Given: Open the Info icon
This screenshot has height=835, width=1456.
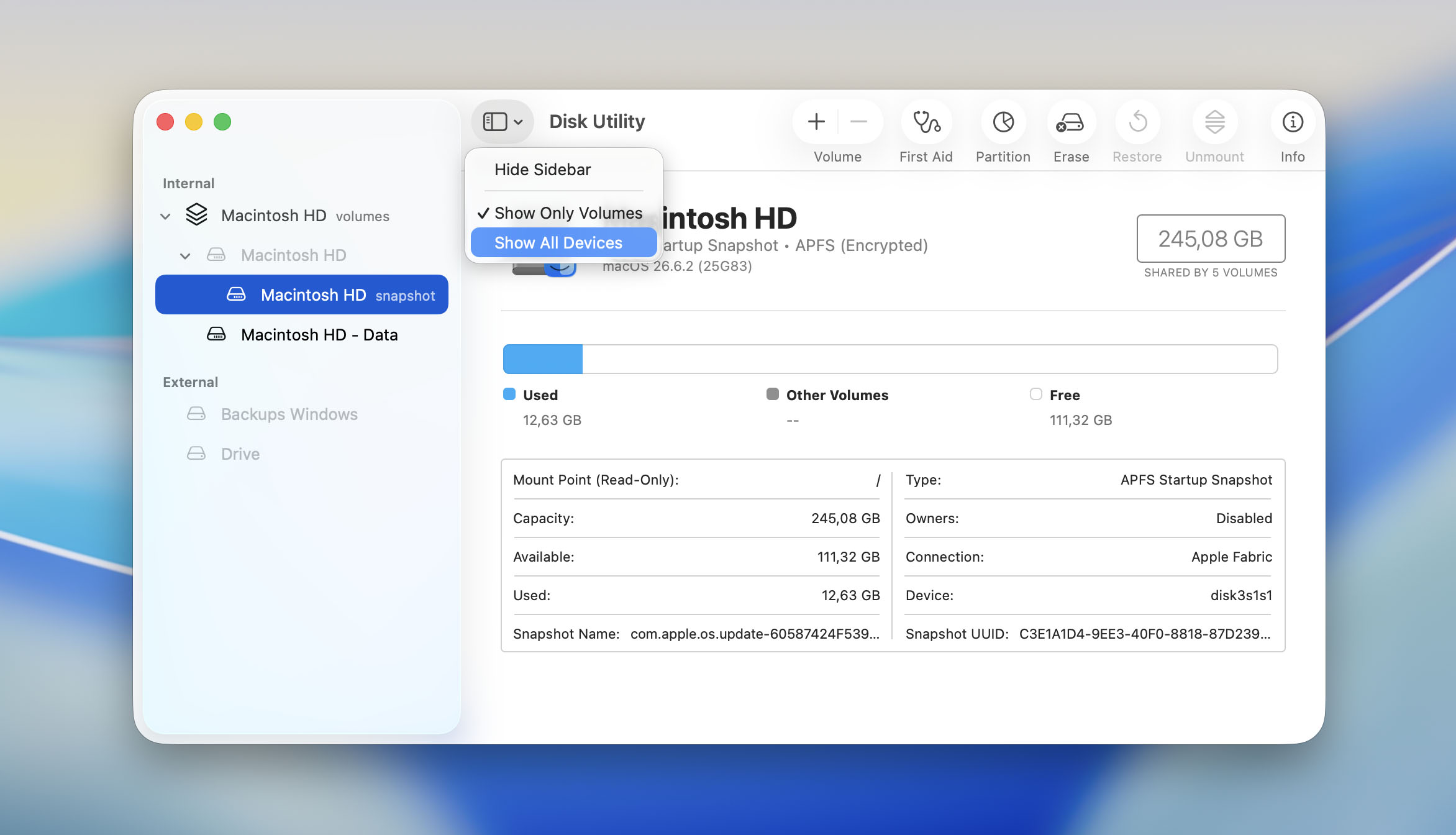Looking at the screenshot, I should point(1293,122).
